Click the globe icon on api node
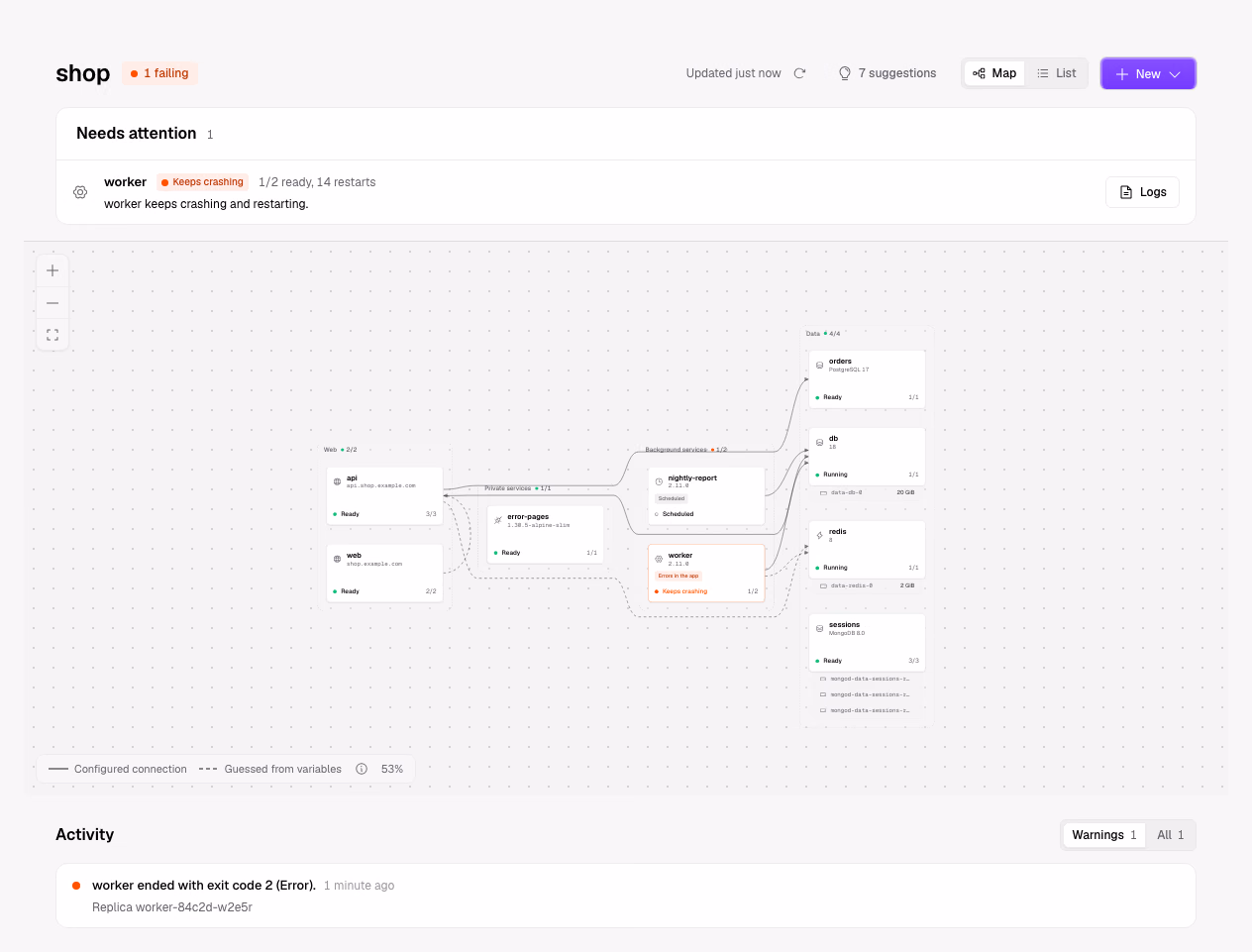This screenshot has width=1252, height=952. coord(337,481)
